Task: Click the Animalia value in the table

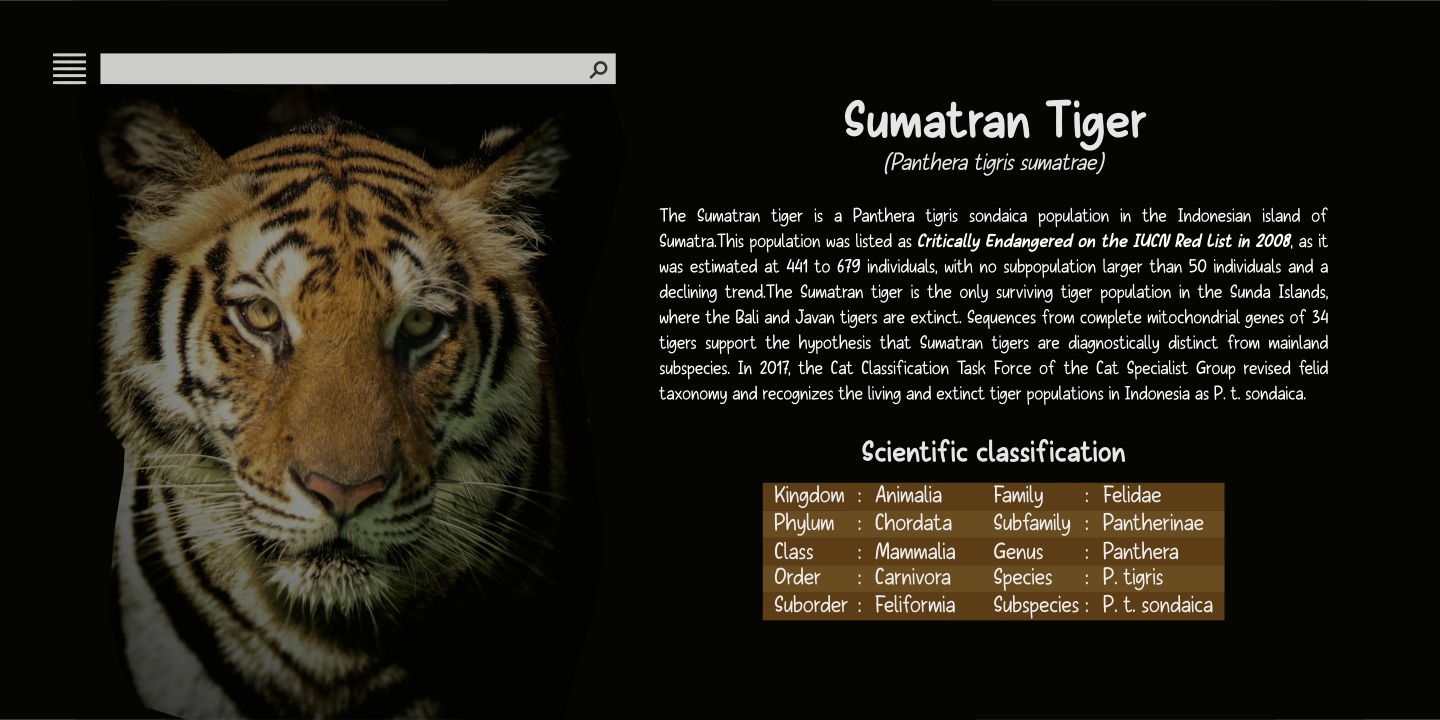Action: tap(908, 496)
